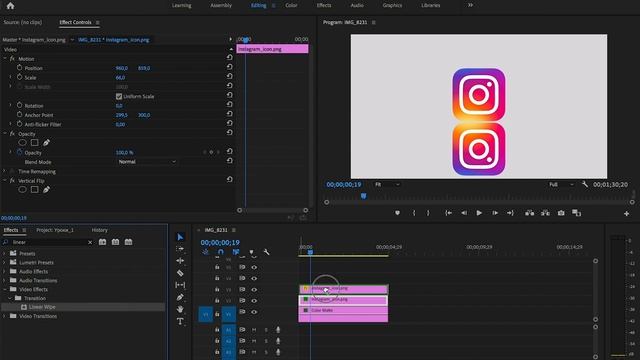This screenshot has height=360, width=640.
Task: Add a marker in the timeline header
Action: click(x=251, y=252)
